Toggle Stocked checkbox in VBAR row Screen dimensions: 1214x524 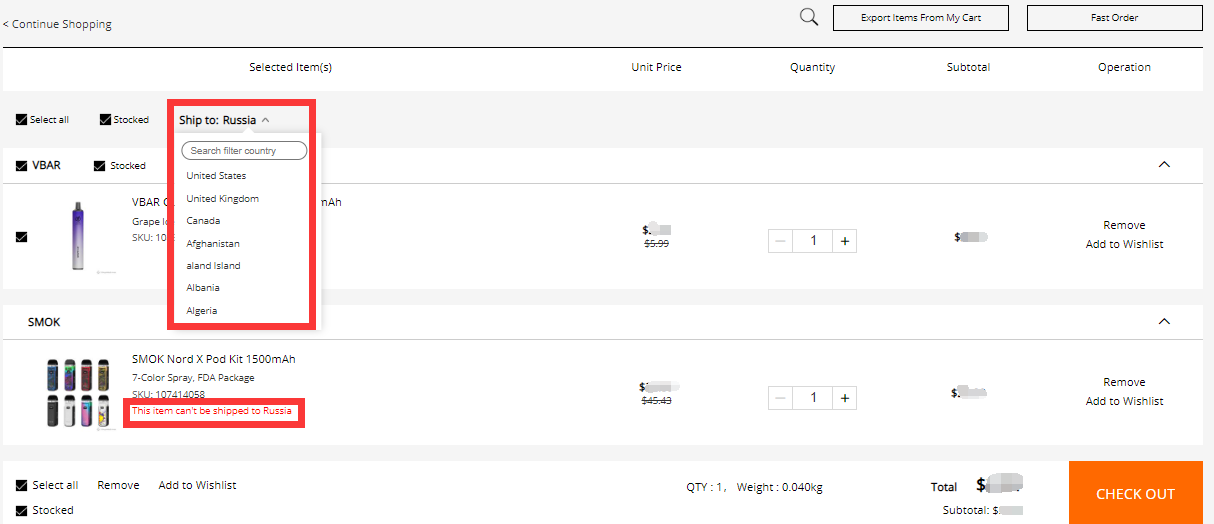(100, 166)
